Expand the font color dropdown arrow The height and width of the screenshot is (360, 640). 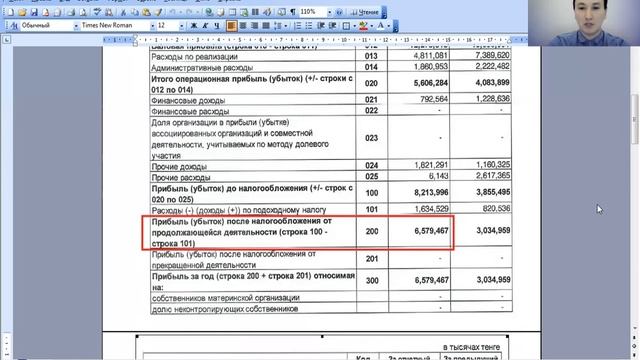pyautogui.click(x=389, y=26)
